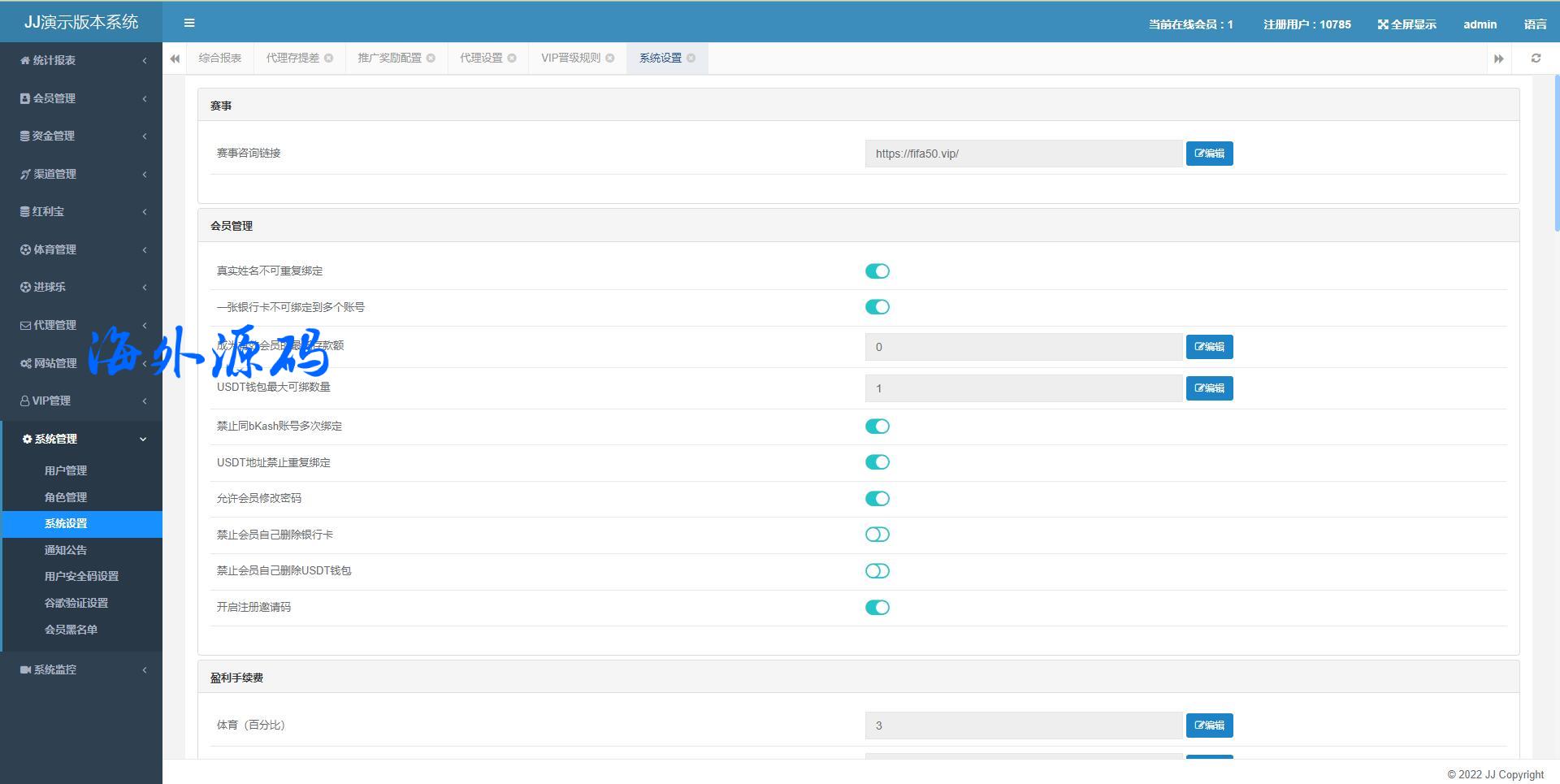Image resolution: width=1560 pixels, height=784 pixels.
Task: Close the VIP晋级规则 tab using x icon
Action: (610, 58)
